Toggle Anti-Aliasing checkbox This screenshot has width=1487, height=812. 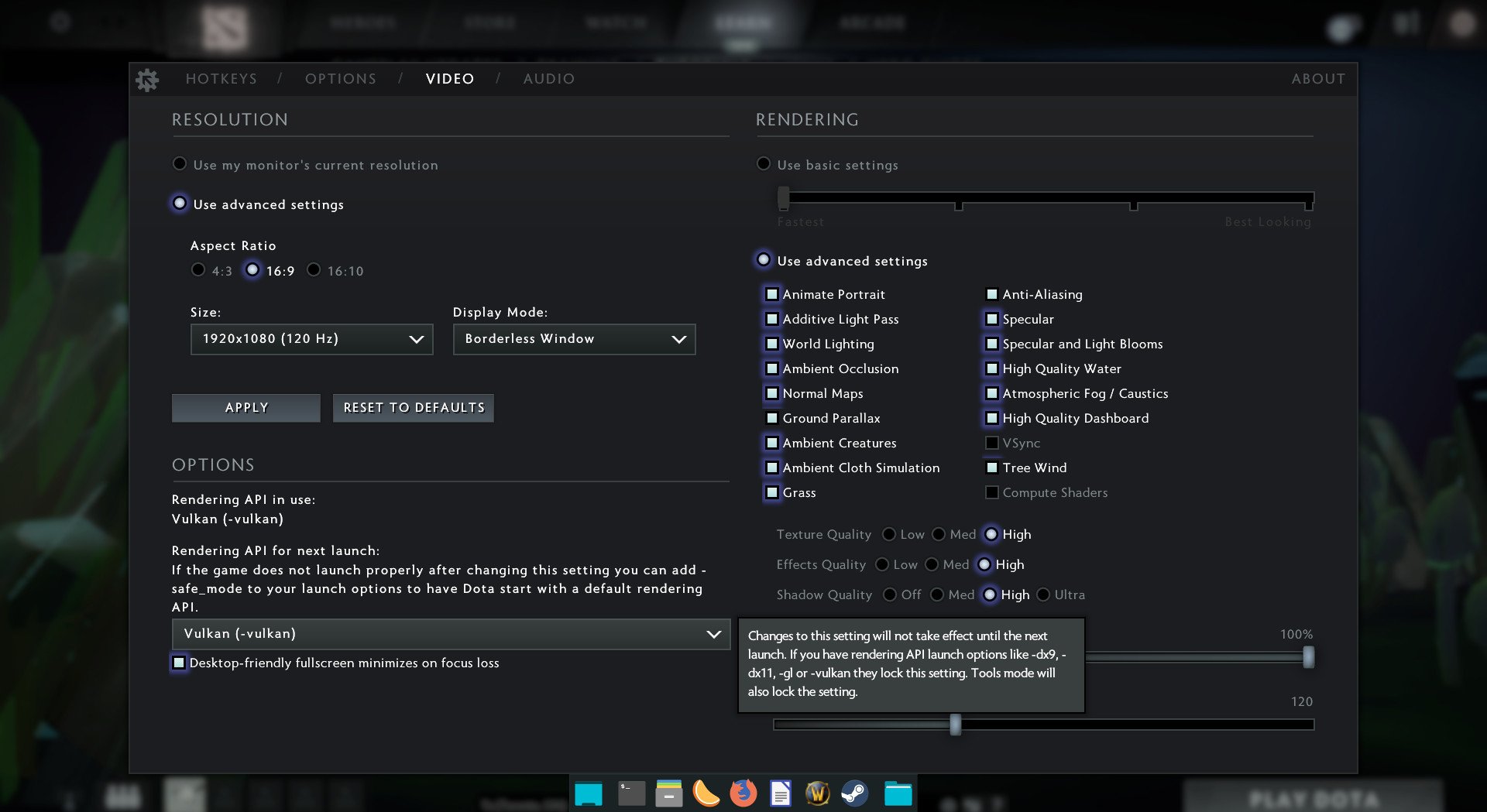coord(992,294)
